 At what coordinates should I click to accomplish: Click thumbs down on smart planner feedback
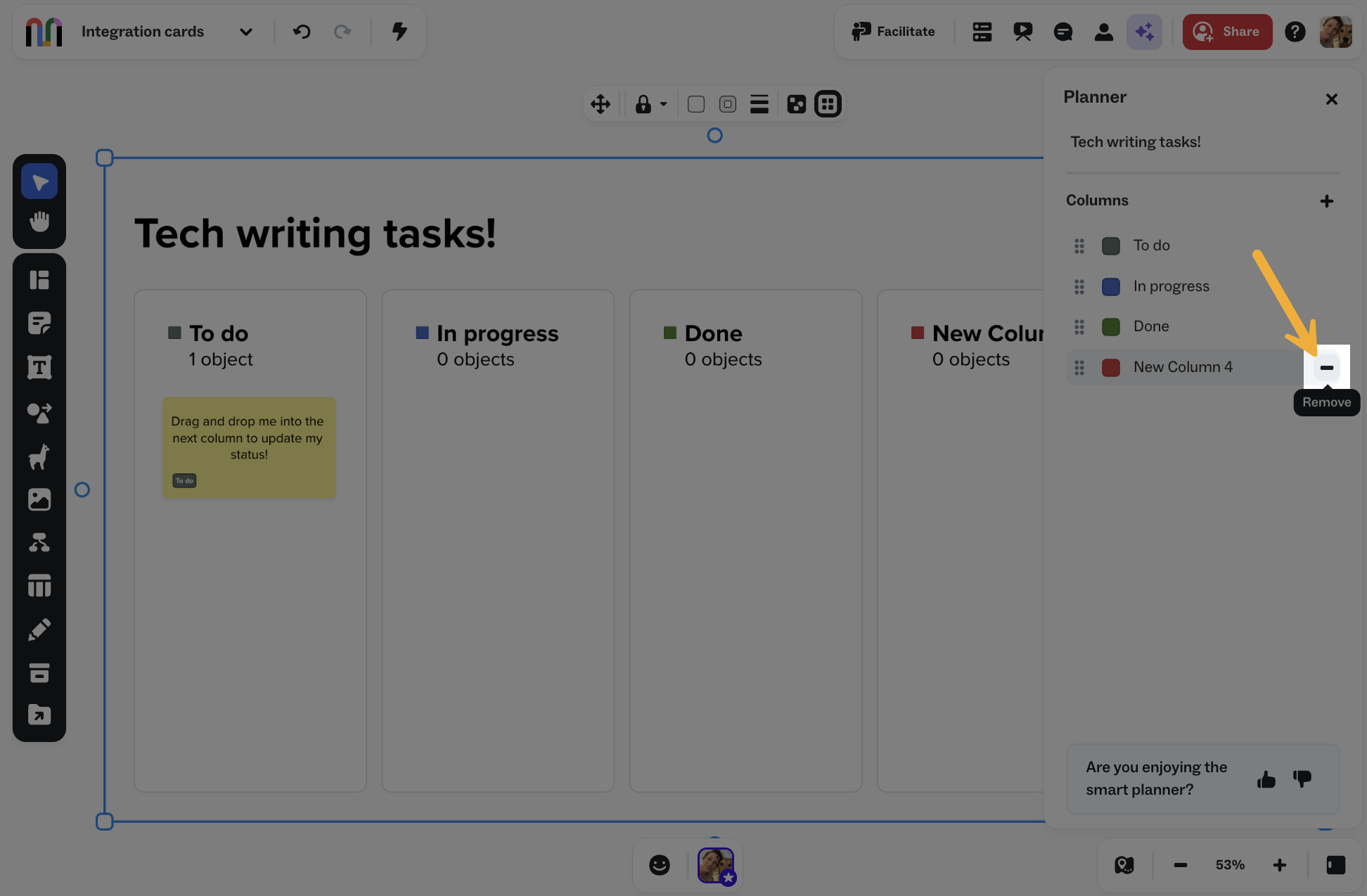point(1302,779)
